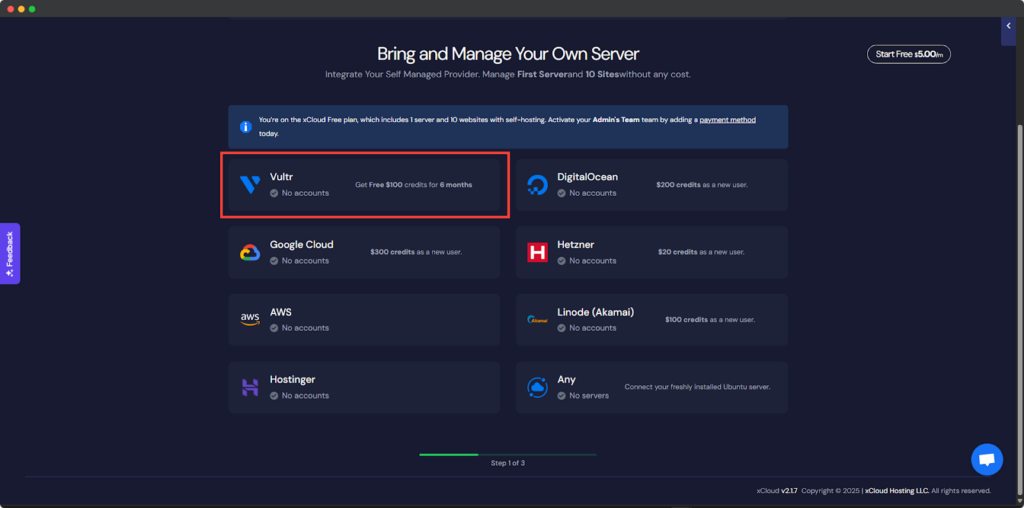Click the green macOS maximize window button

(32, 8)
